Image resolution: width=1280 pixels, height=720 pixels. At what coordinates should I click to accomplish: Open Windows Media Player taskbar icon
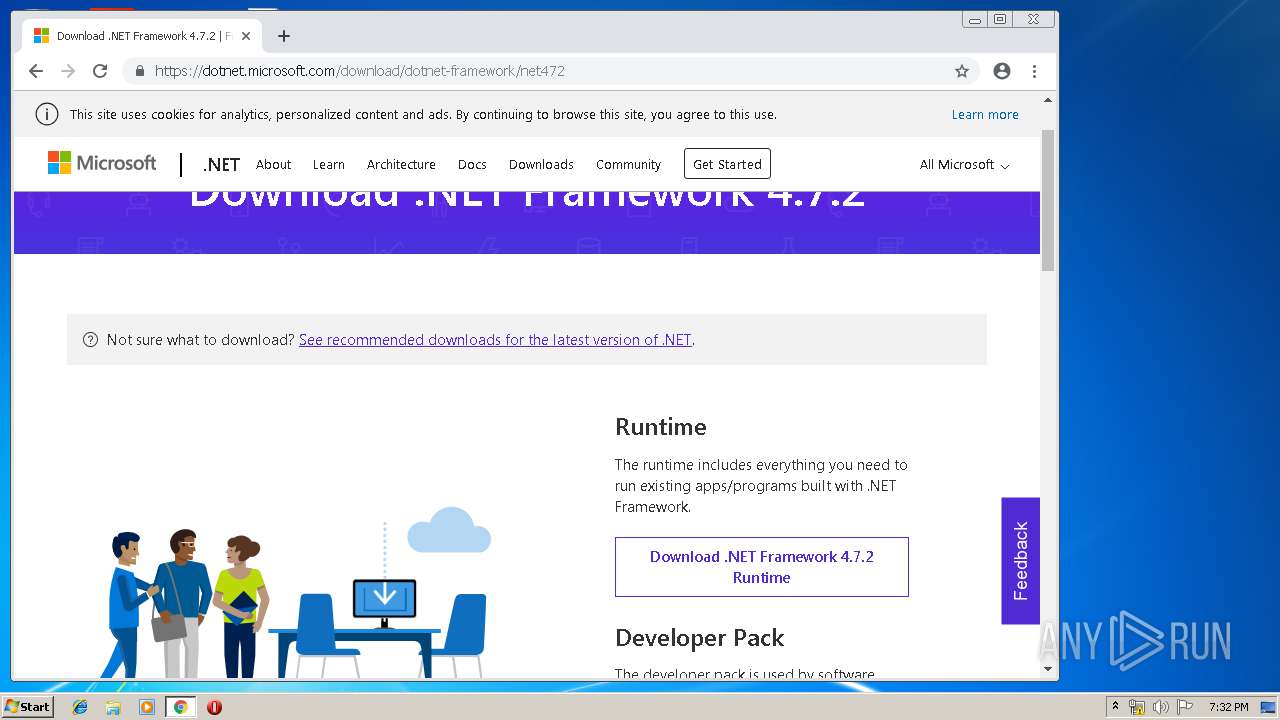click(147, 707)
